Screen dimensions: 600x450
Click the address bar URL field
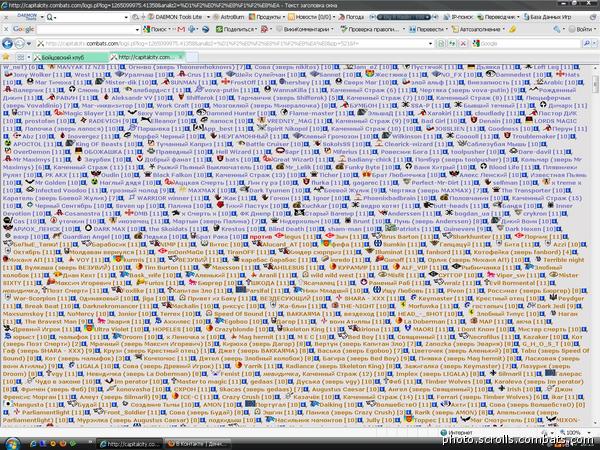(x=232, y=44)
